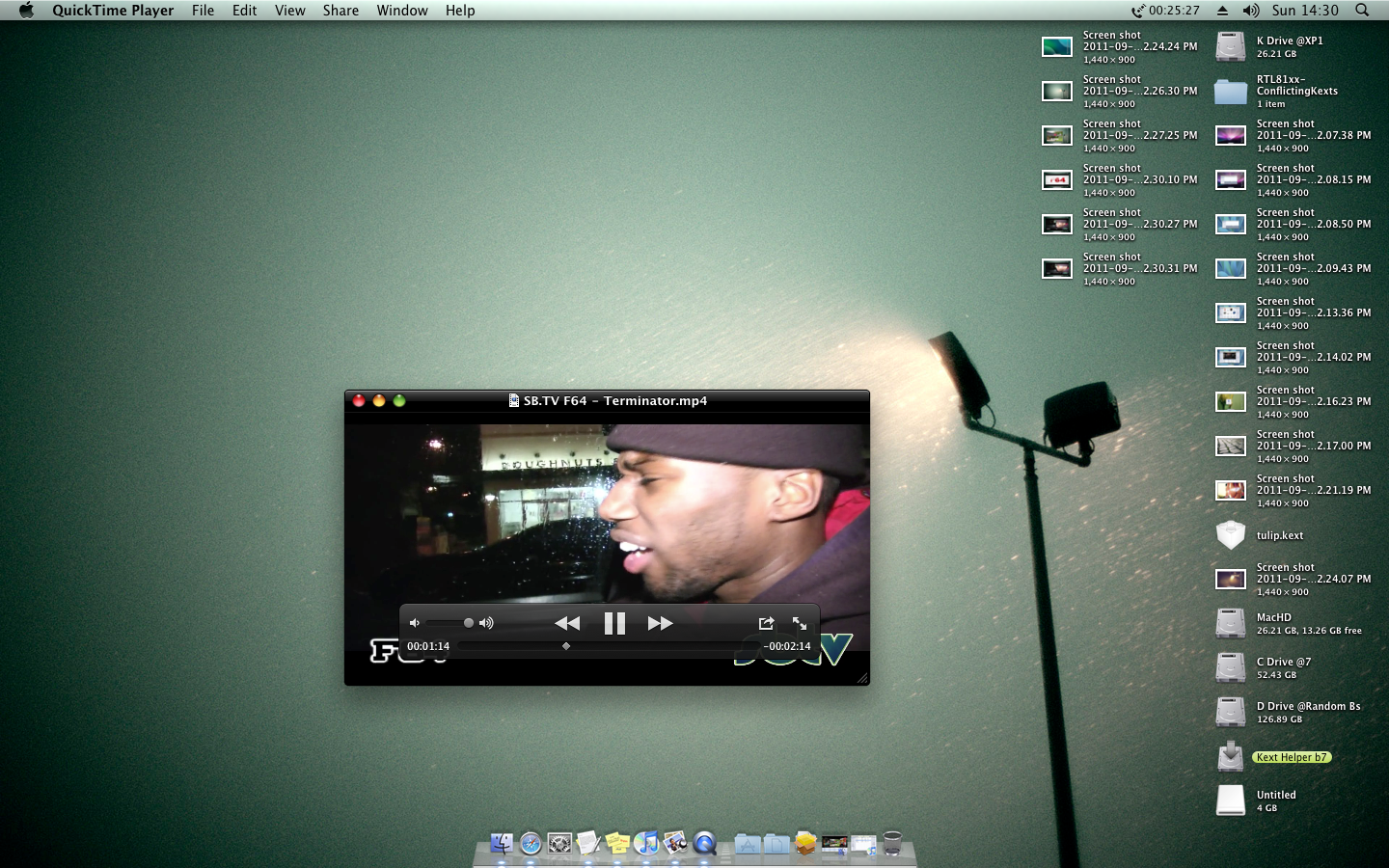Screen dimensions: 1389x868
Task: Select the screenshot taken at 2.26.30 PM
Action: (1057, 91)
